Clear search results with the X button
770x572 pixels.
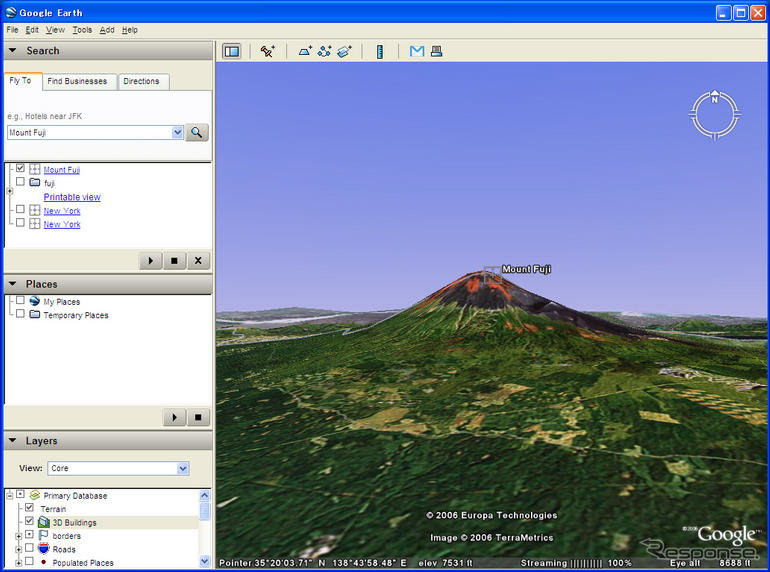pos(198,261)
